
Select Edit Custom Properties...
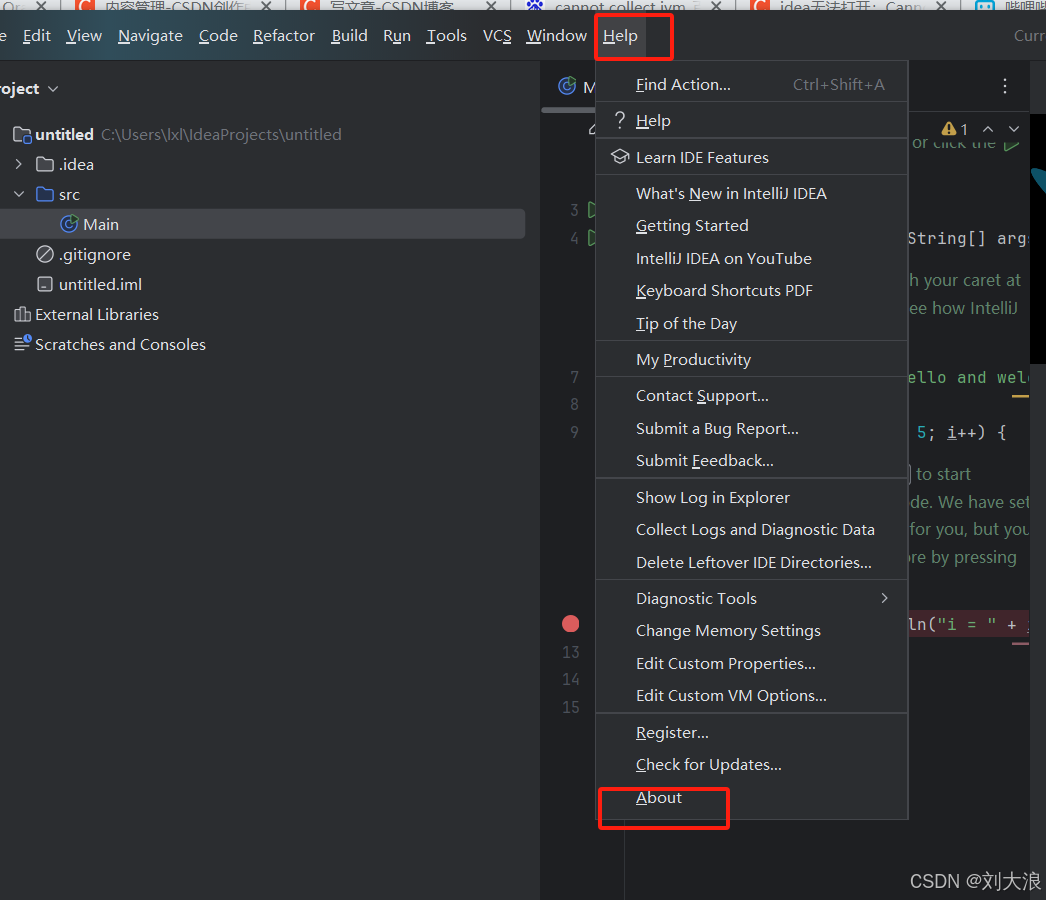752,664
